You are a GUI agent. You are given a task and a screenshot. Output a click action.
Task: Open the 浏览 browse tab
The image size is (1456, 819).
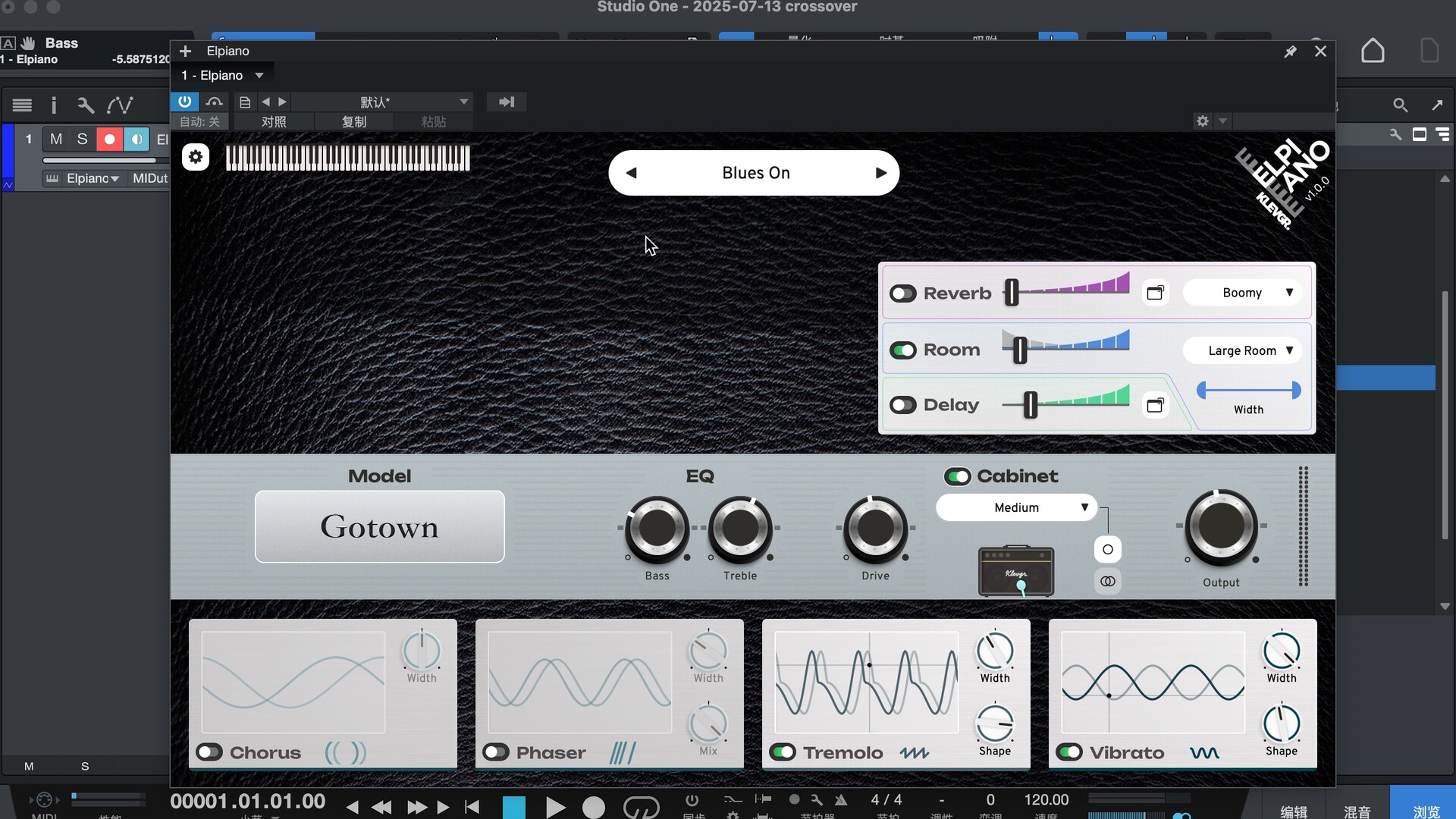tap(1426, 811)
